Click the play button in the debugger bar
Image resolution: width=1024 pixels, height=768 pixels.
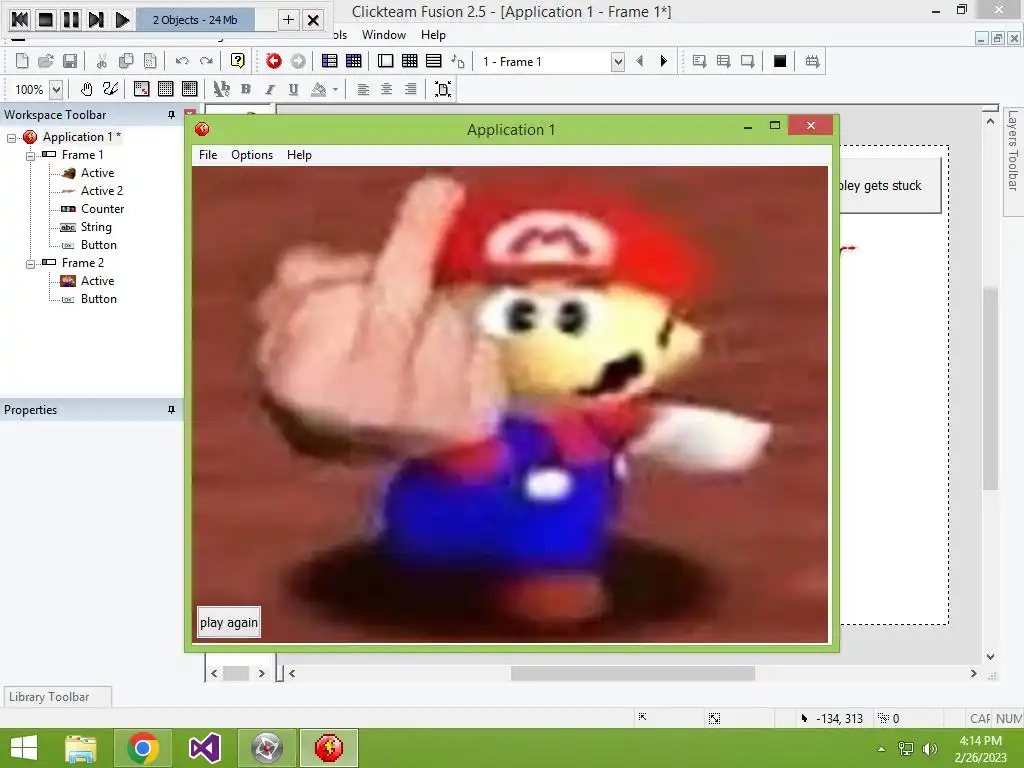[x=121, y=20]
